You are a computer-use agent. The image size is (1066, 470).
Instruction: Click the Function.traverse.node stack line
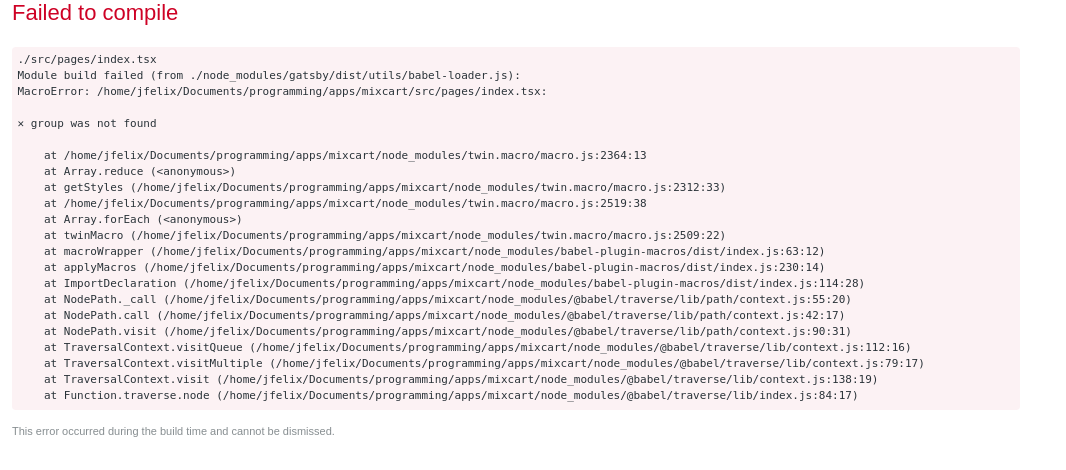coord(451,395)
